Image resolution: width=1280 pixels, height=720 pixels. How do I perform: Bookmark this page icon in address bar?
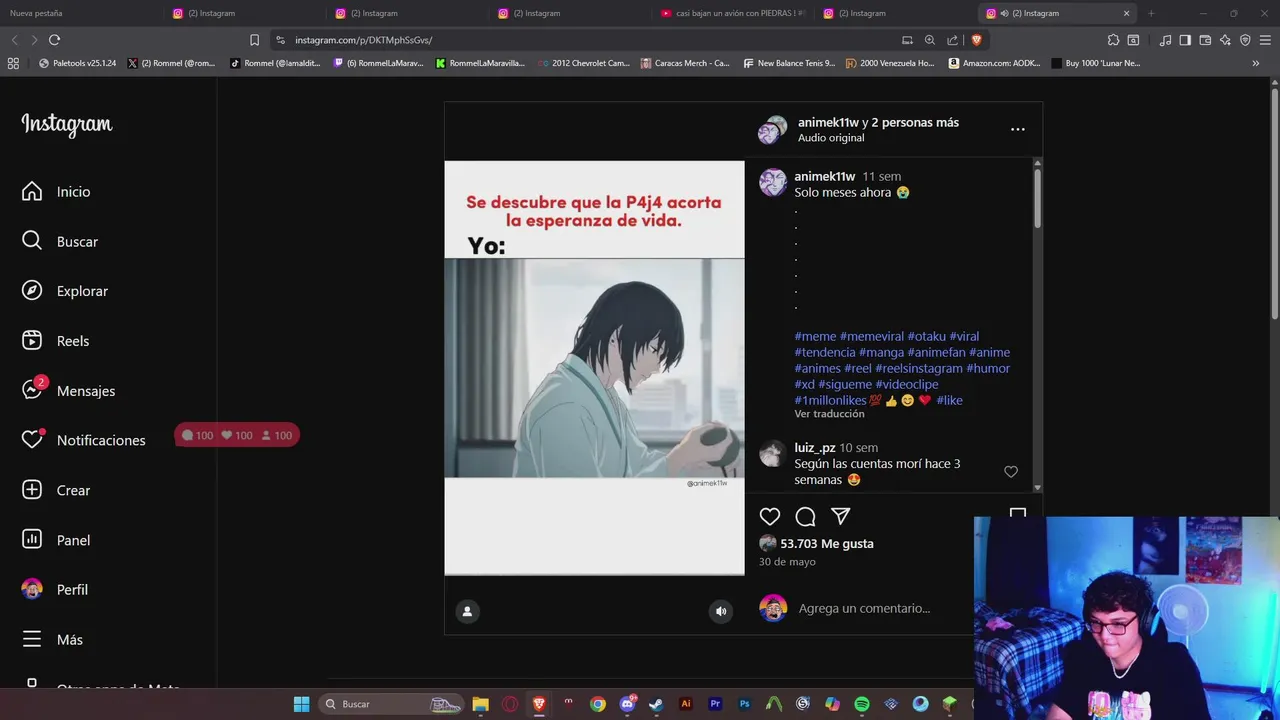pyautogui.click(x=254, y=40)
